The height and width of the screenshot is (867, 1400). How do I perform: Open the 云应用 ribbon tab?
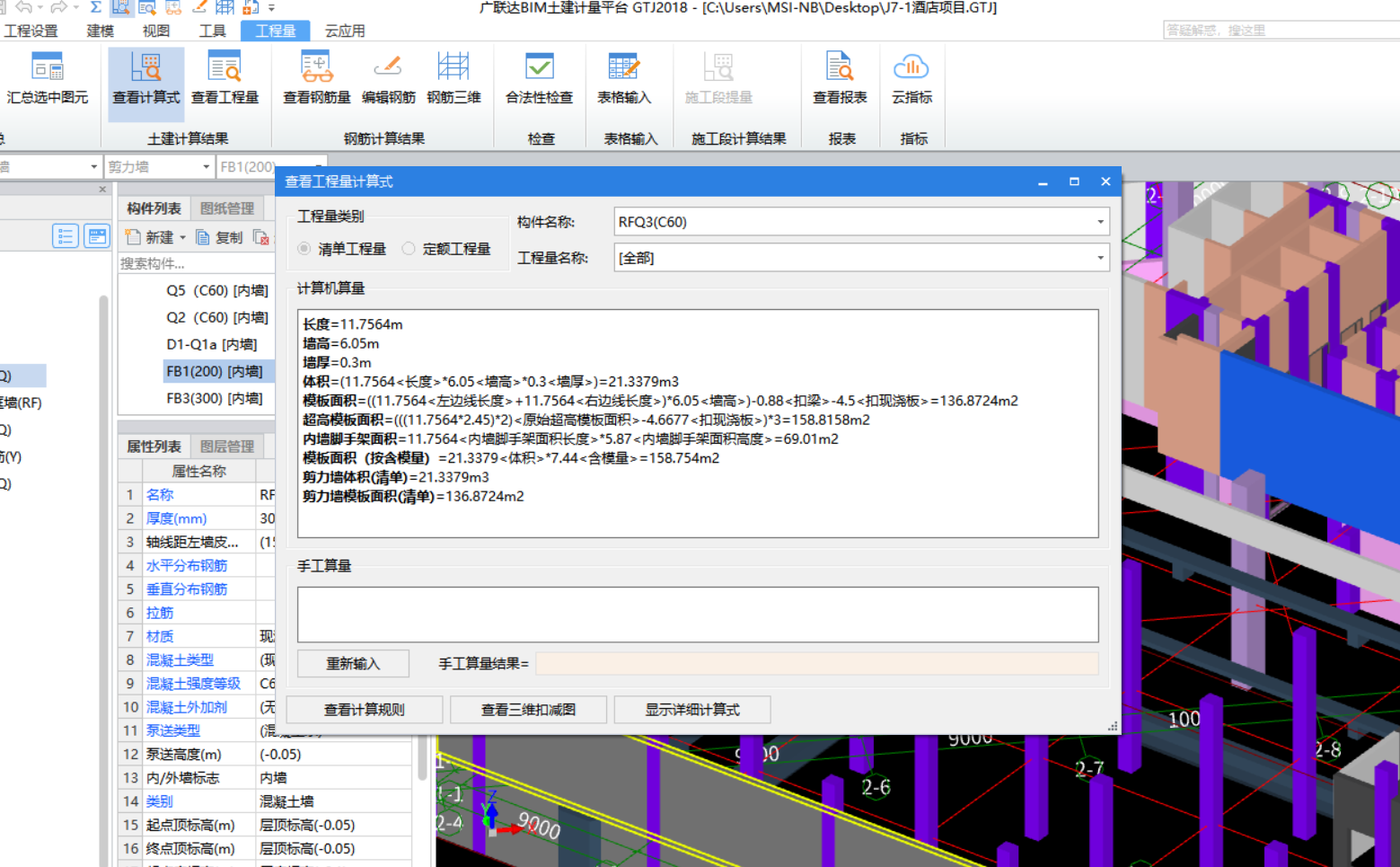(345, 31)
